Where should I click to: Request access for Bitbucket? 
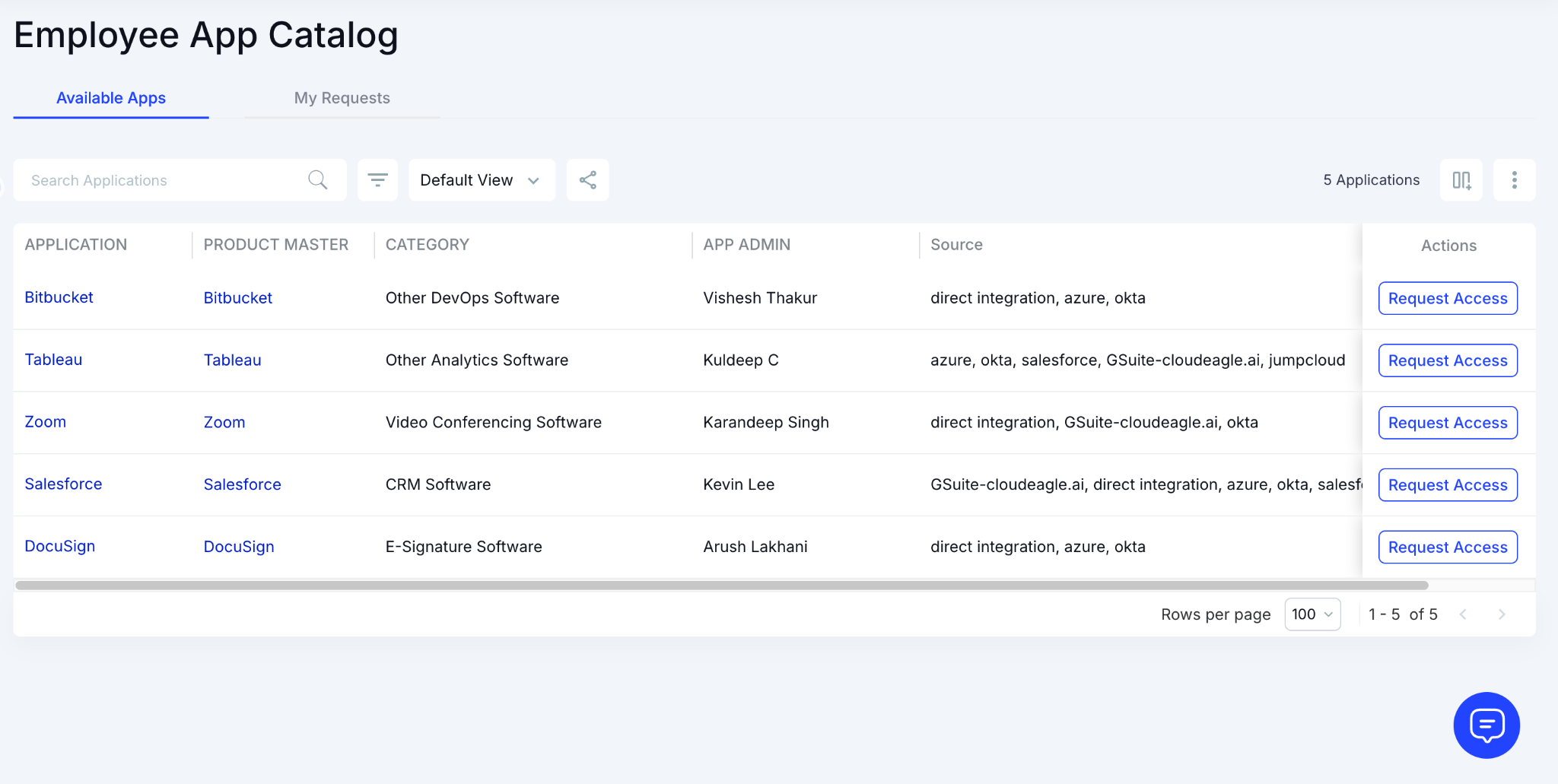click(x=1448, y=298)
